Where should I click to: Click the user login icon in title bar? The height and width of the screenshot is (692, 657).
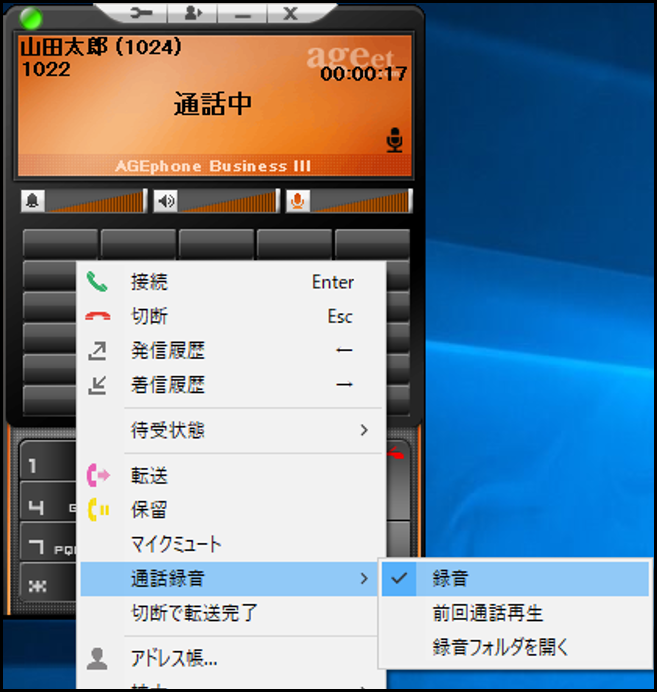[193, 13]
